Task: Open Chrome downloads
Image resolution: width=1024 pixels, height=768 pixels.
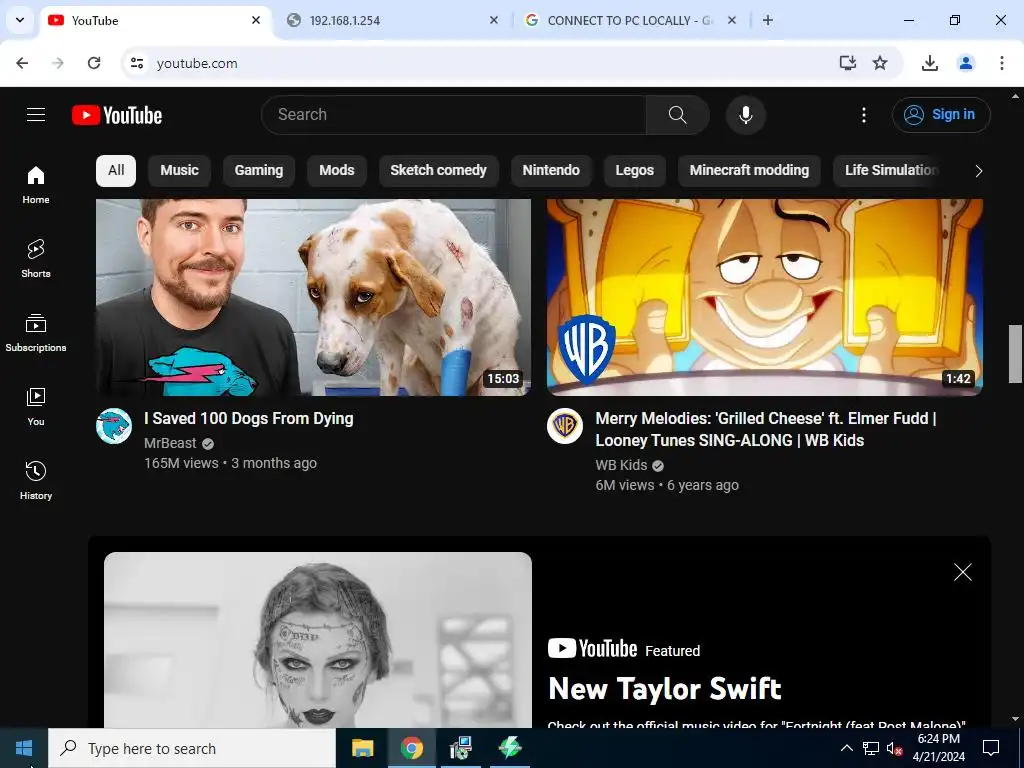Action: (930, 63)
